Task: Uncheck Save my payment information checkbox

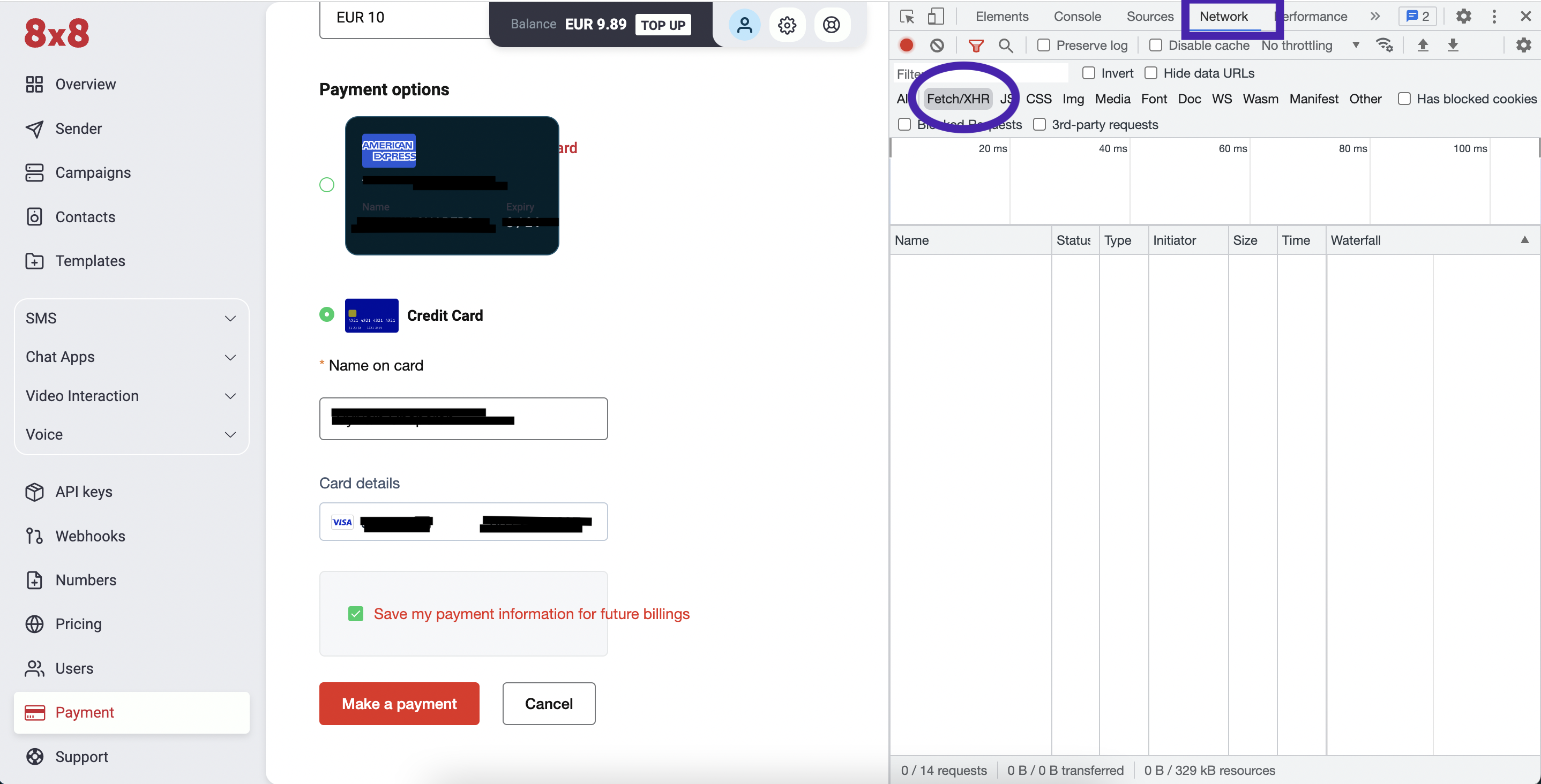Action: click(355, 614)
